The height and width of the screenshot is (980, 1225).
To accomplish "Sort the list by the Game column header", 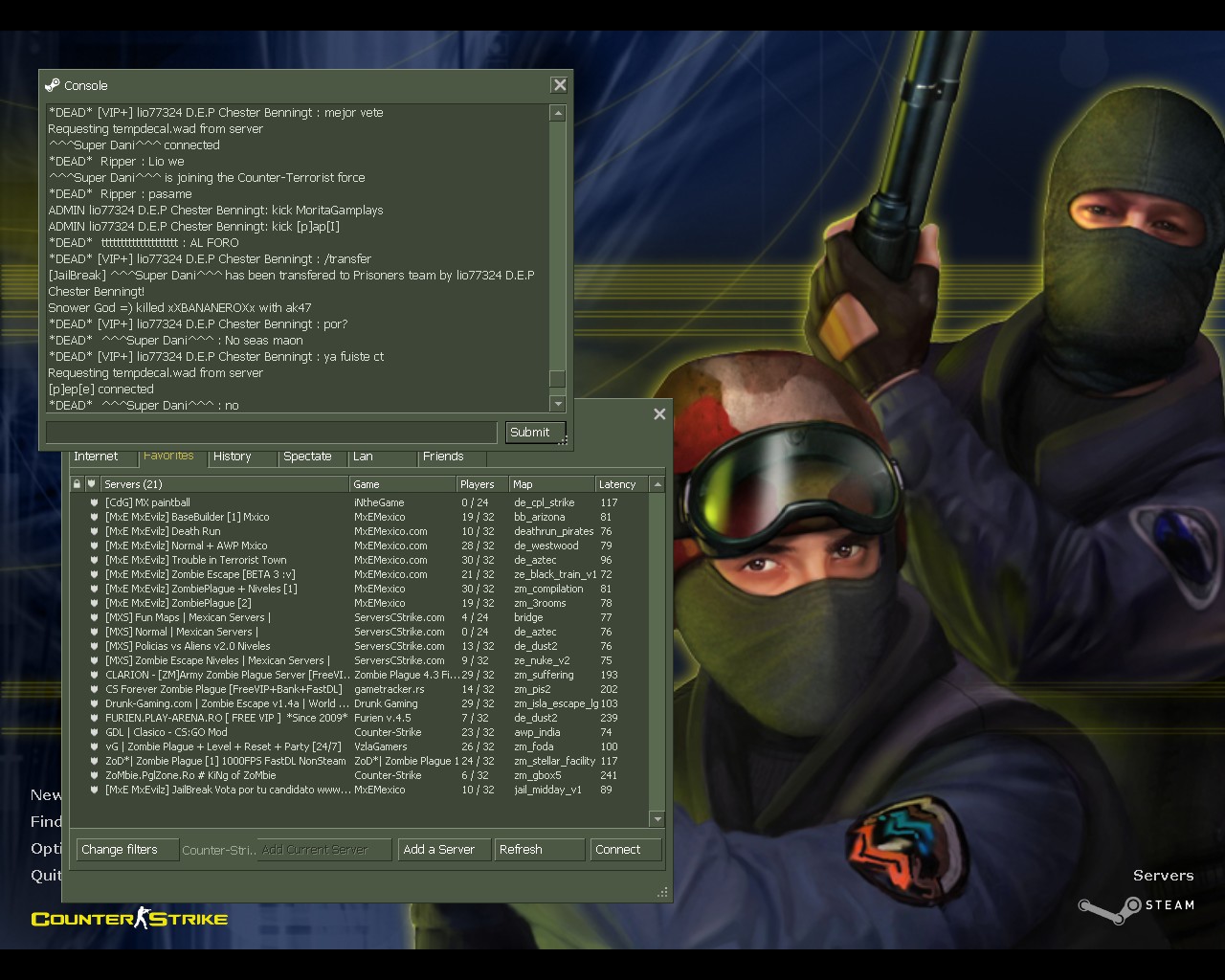I will point(403,484).
